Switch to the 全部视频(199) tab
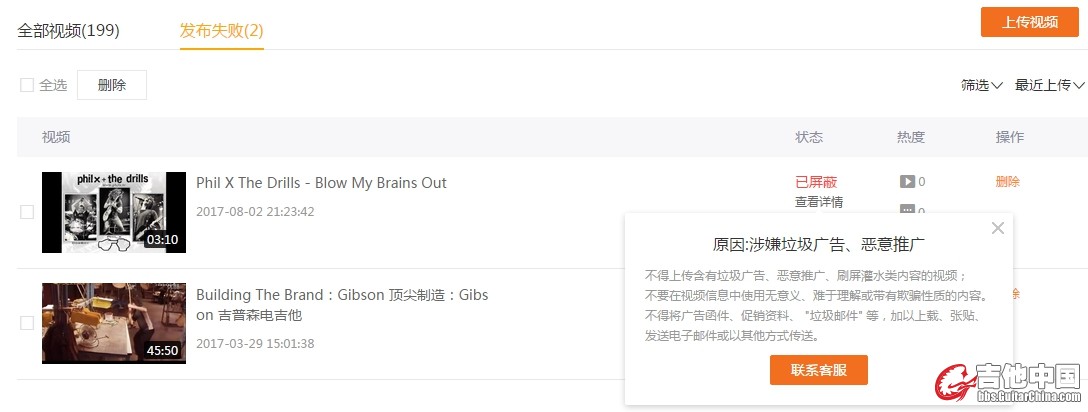This screenshot has width=1088, height=412. click(x=68, y=31)
